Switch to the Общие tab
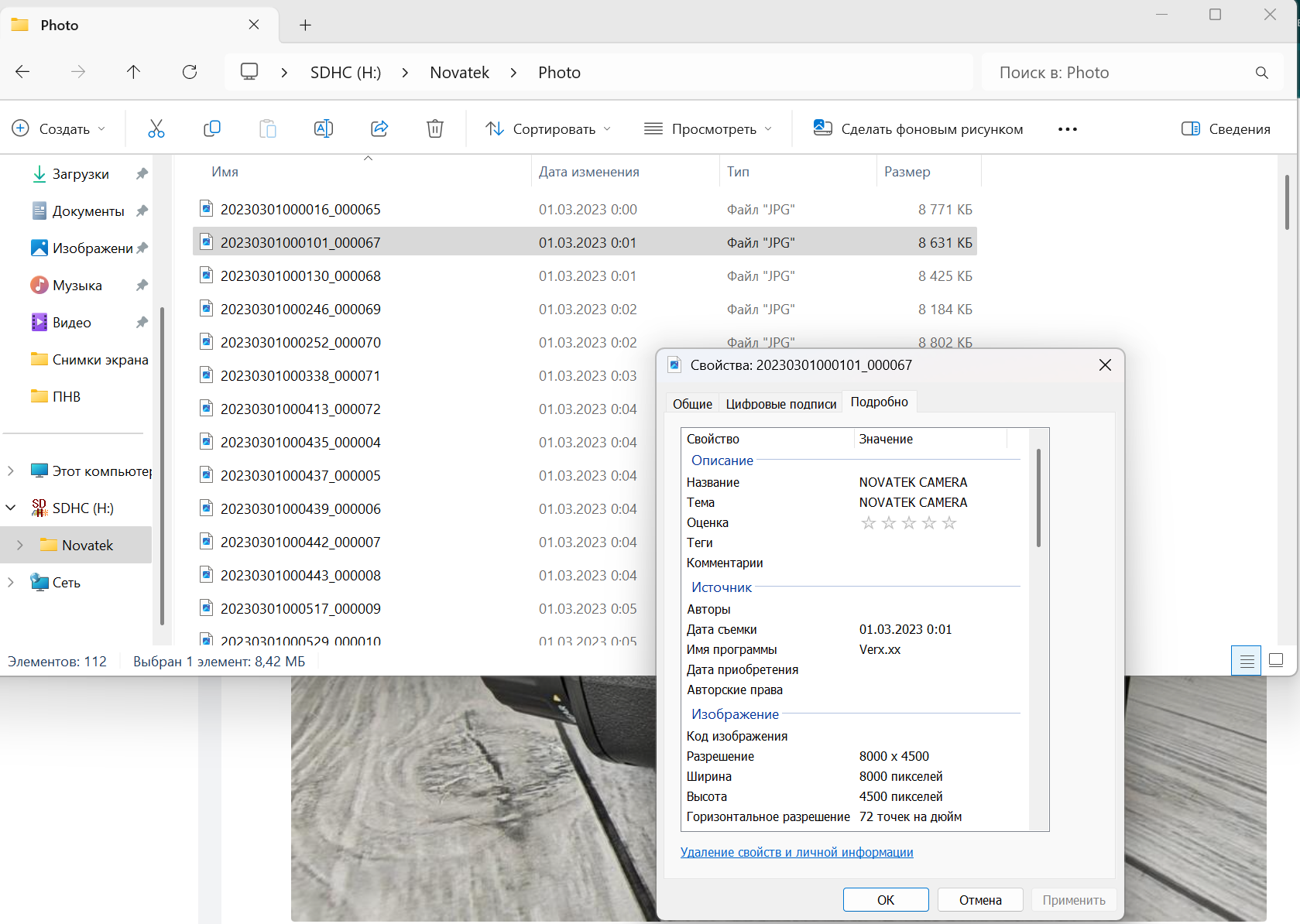 [691, 404]
